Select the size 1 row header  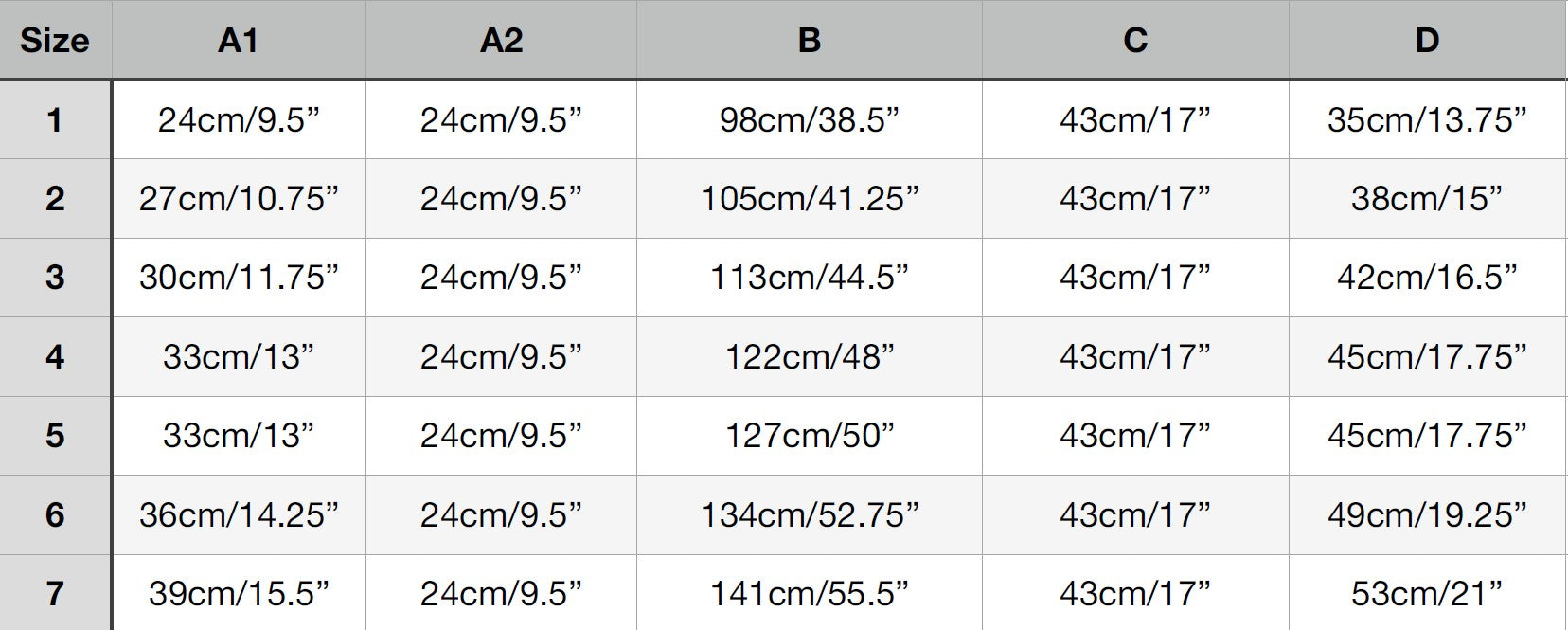pyautogui.click(x=55, y=120)
